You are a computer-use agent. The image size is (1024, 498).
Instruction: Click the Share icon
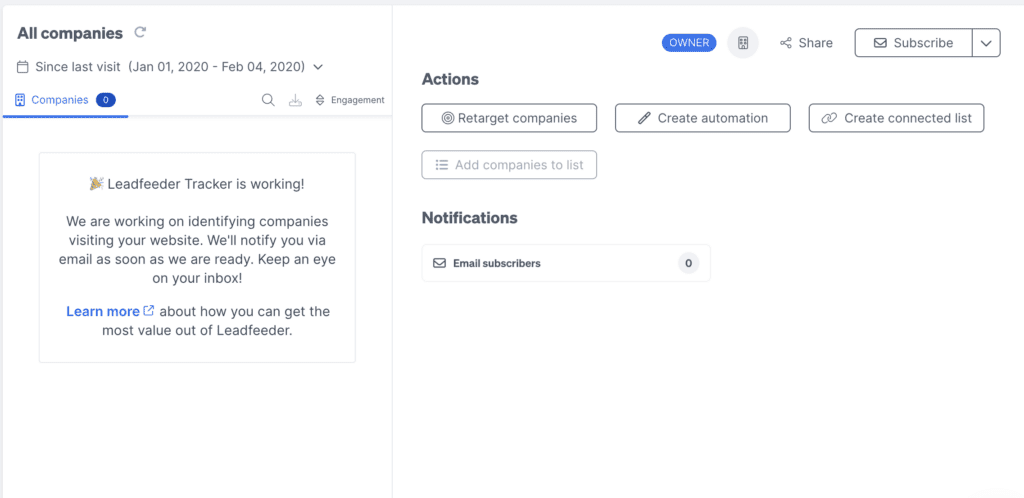click(x=787, y=43)
